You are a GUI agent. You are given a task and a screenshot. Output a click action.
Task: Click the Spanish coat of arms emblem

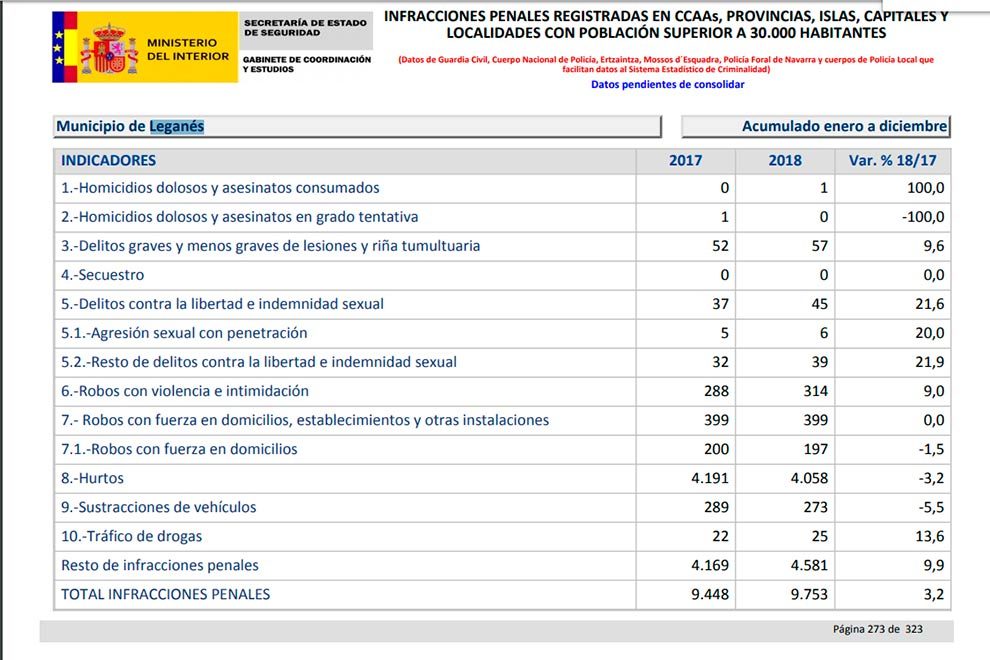pos(109,47)
